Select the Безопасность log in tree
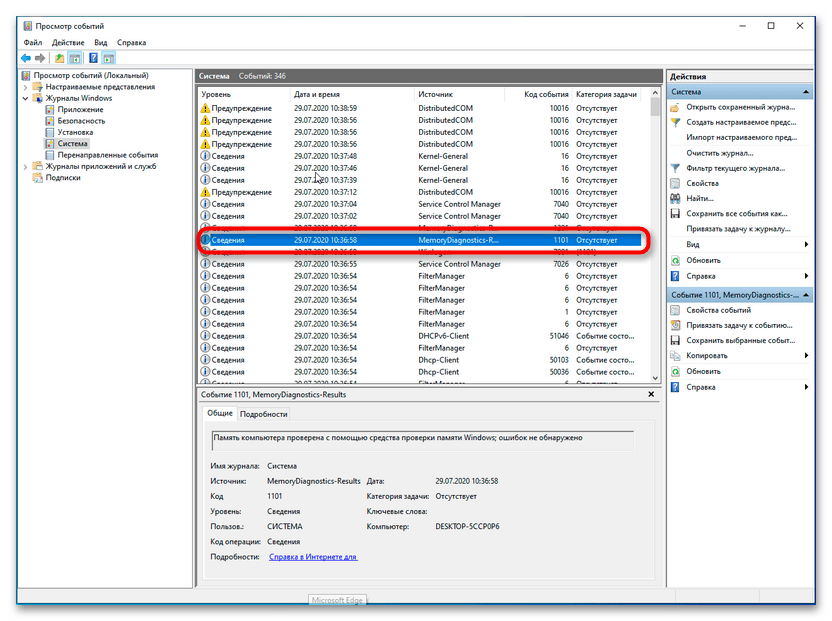The width and height of the screenshot is (832, 621). tap(75, 121)
